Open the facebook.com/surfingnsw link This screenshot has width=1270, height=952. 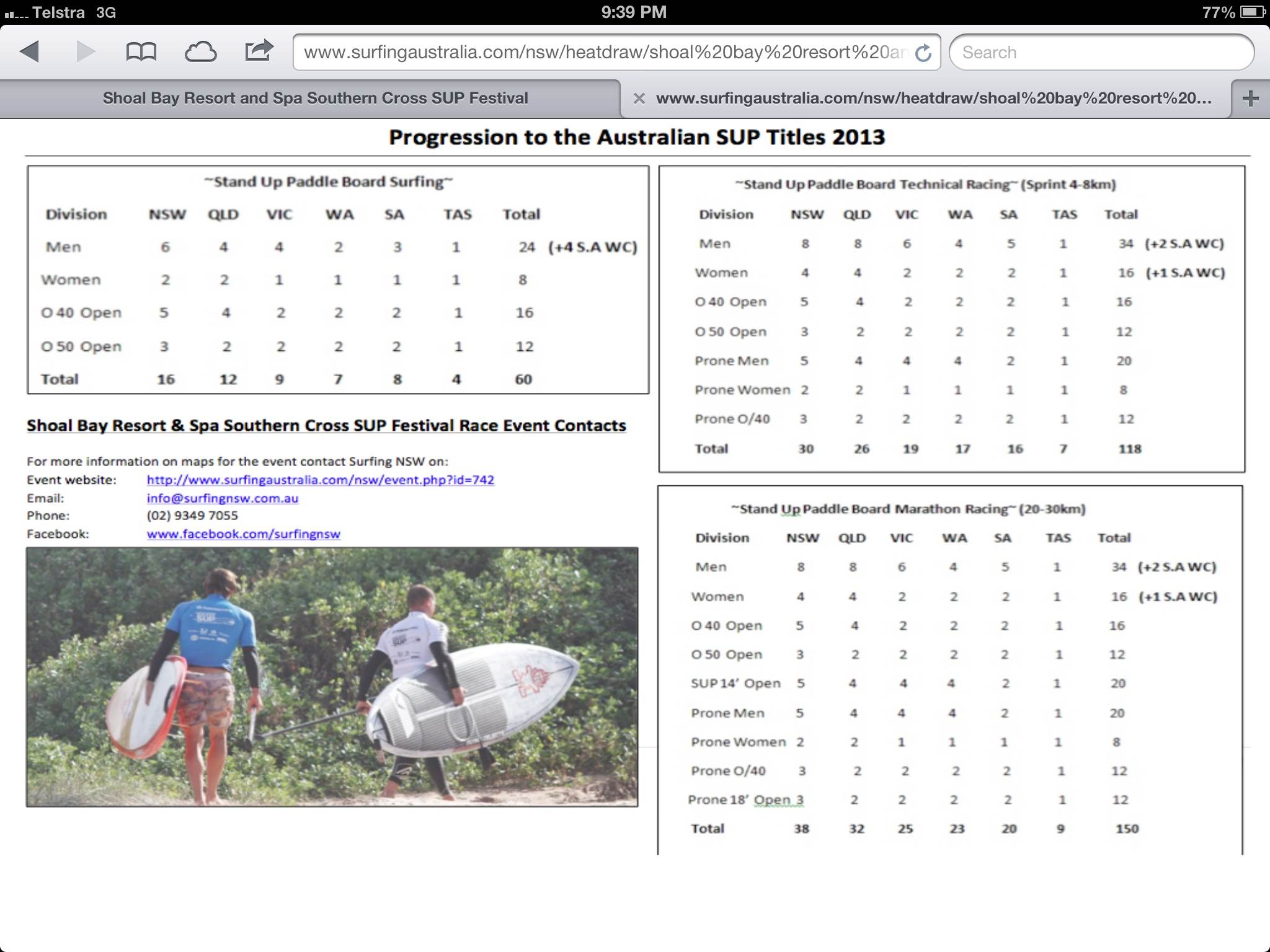243,534
